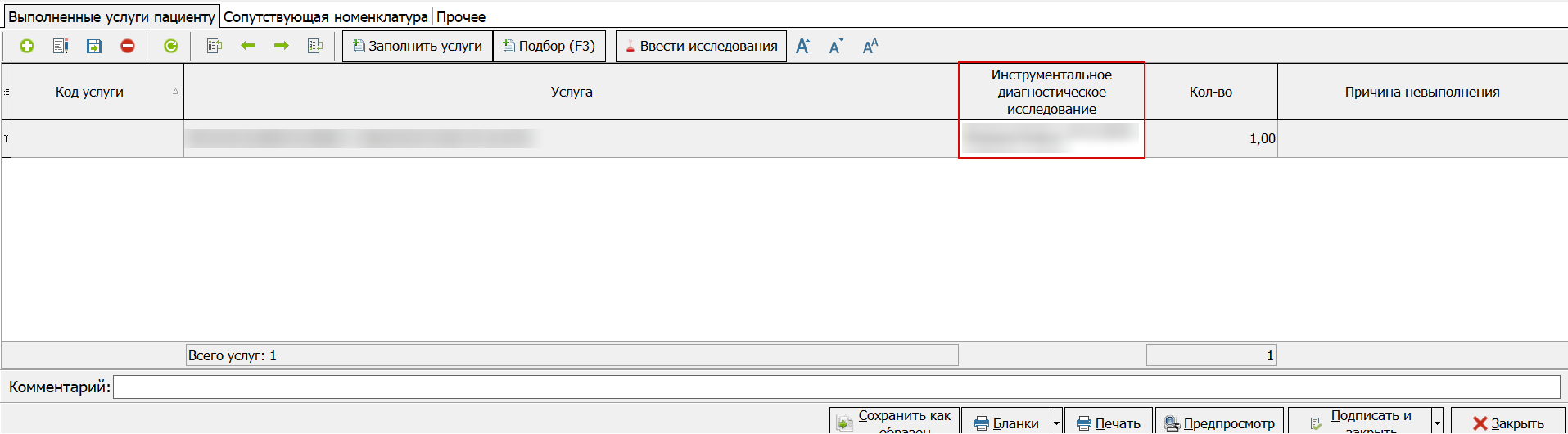Open Подбор (F3) selection
This screenshot has height=434, width=1568.
[x=549, y=47]
